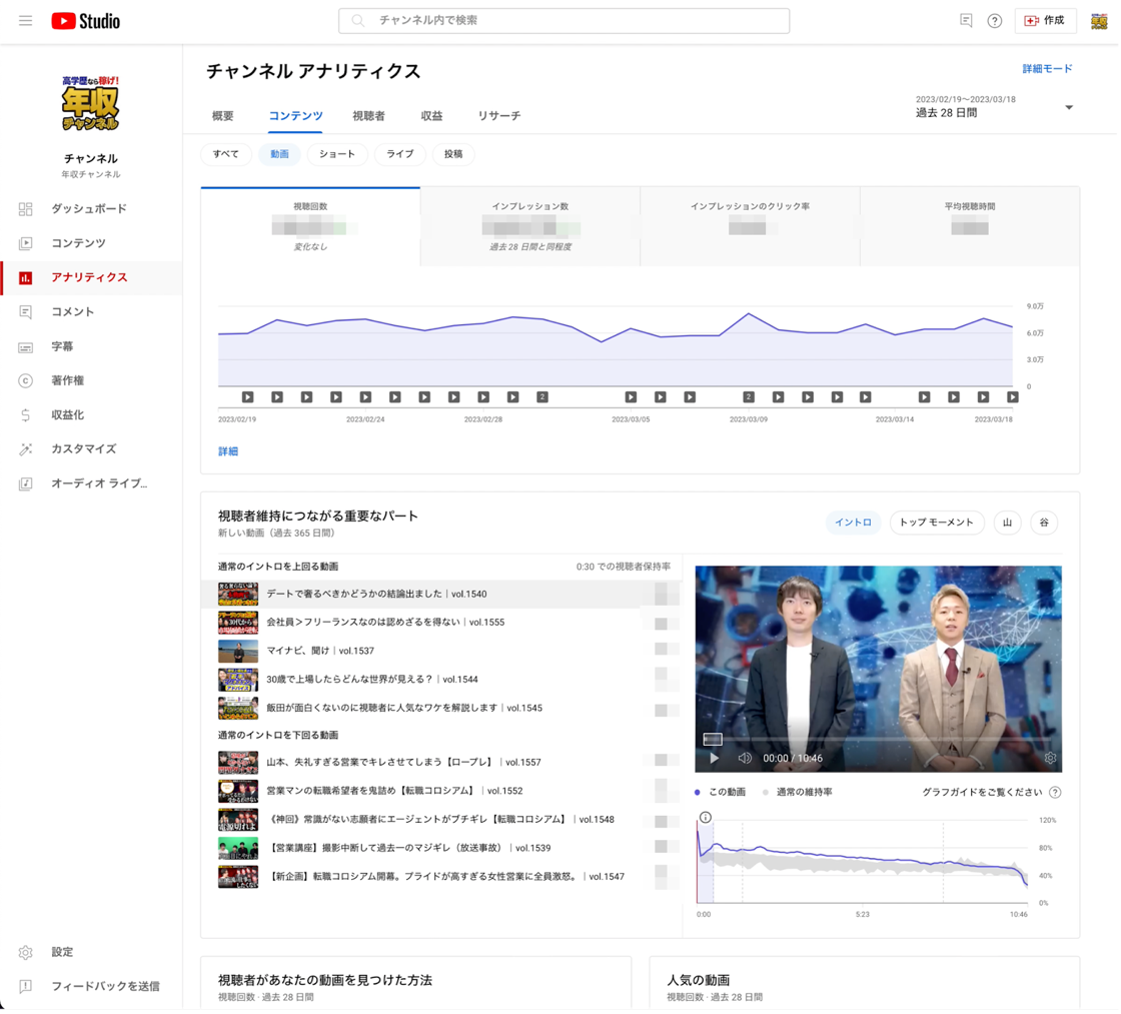Click the video player settings gear
This screenshot has height=1014, width=1121.
1050,758
